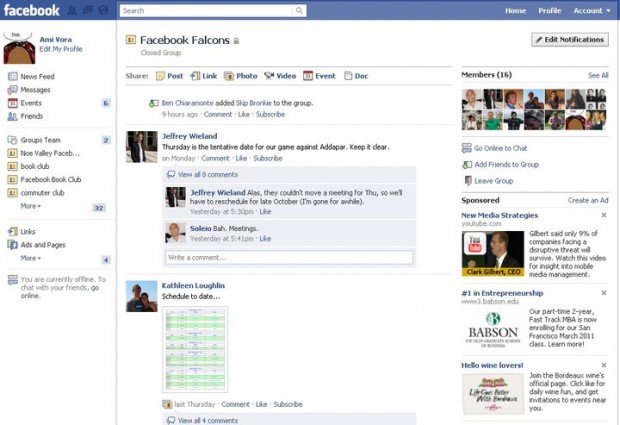The image size is (620, 425).
Task: Click the Leave Group link
Action: (494, 181)
